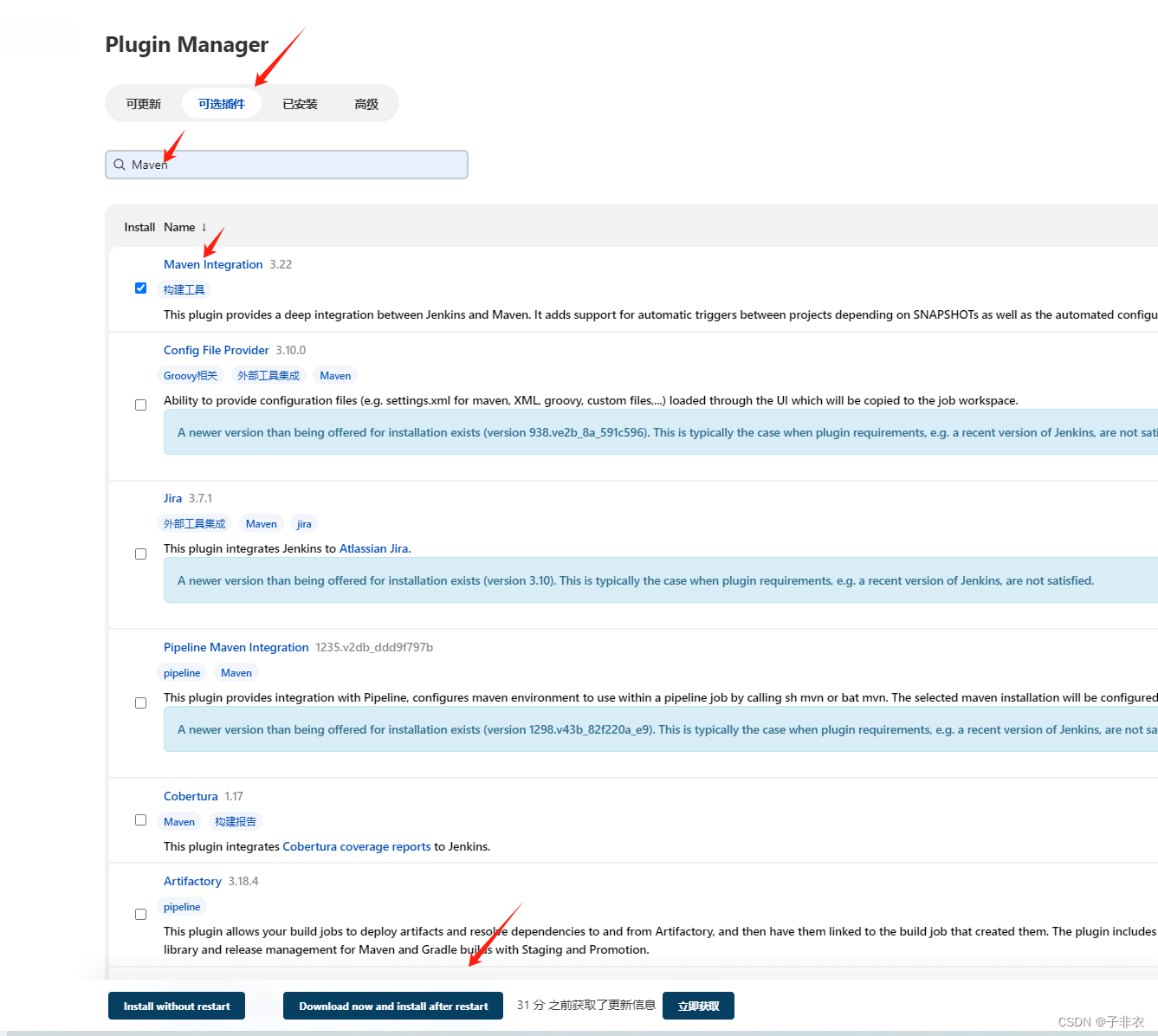Click Groovy相关 tag

[191, 375]
